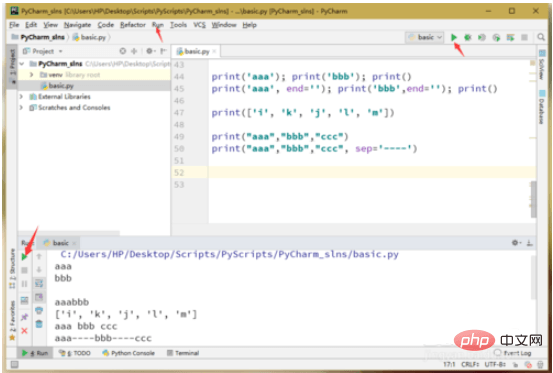Click the Collapse All icon in the Project panel
553x373 pixels.
click(x=134, y=51)
